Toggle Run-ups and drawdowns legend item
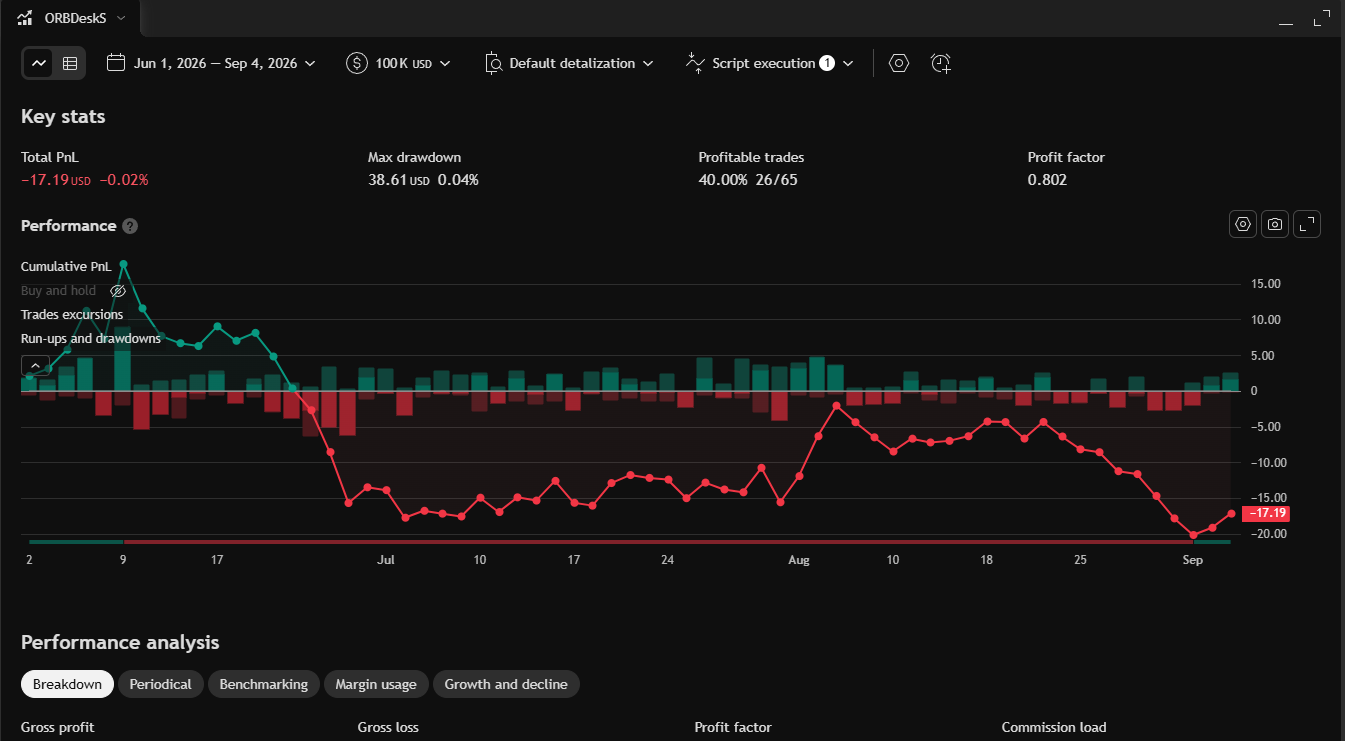Image resolution: width=1345 pixels, height=741 pixels. click(91, 339)
